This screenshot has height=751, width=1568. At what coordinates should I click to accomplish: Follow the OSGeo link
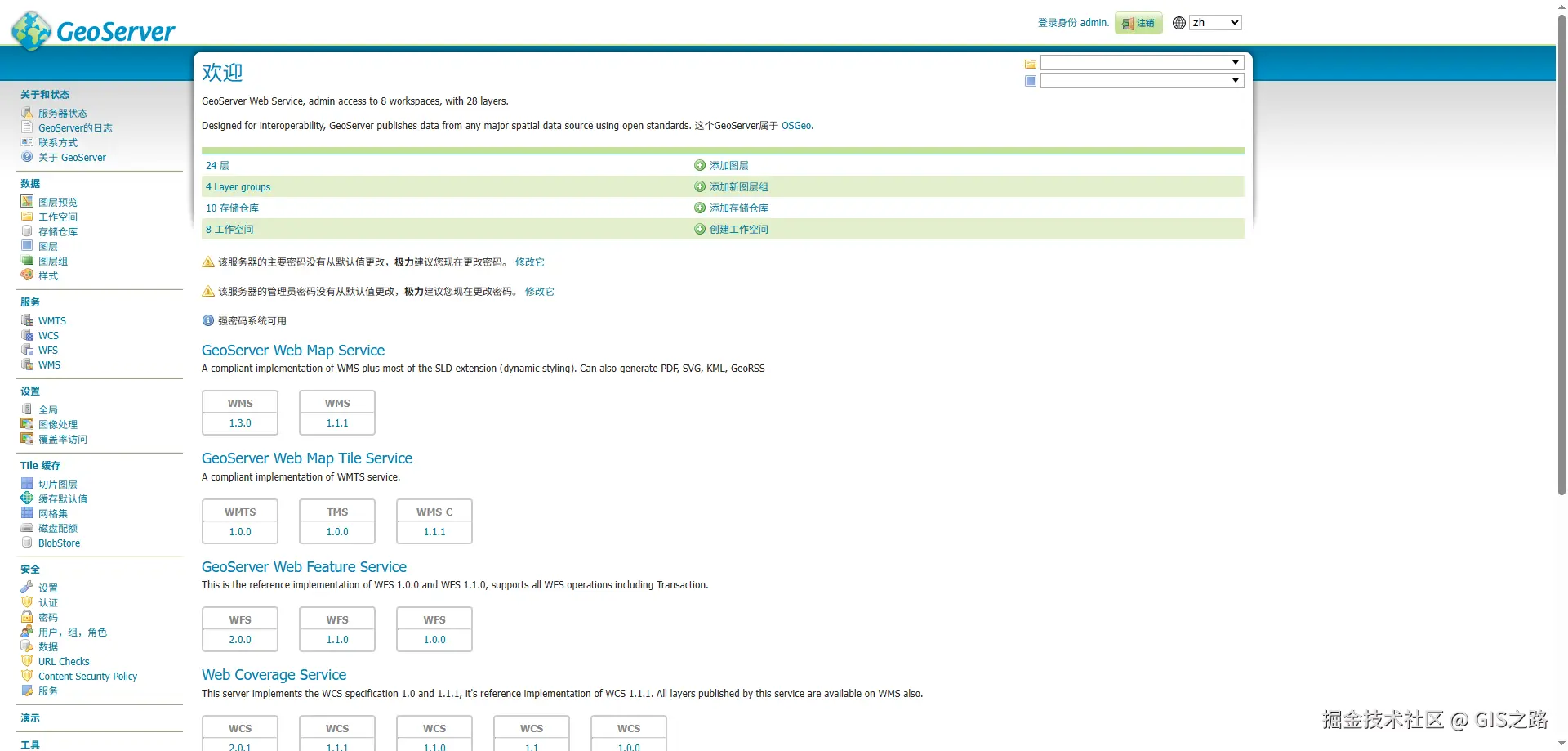pos(796,126)
